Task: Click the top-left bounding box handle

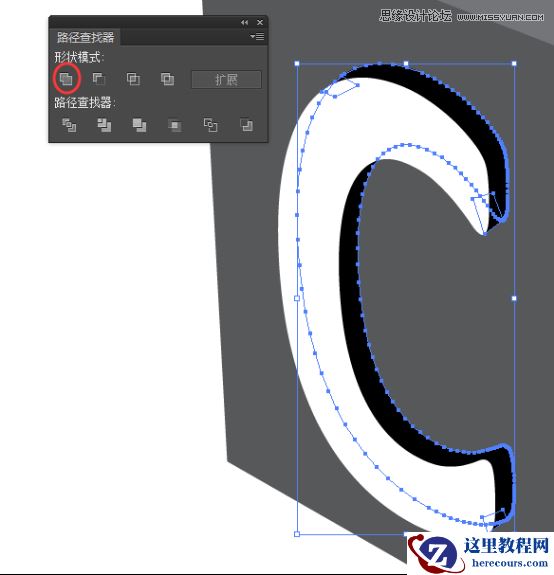Action: tap(297, 63)
